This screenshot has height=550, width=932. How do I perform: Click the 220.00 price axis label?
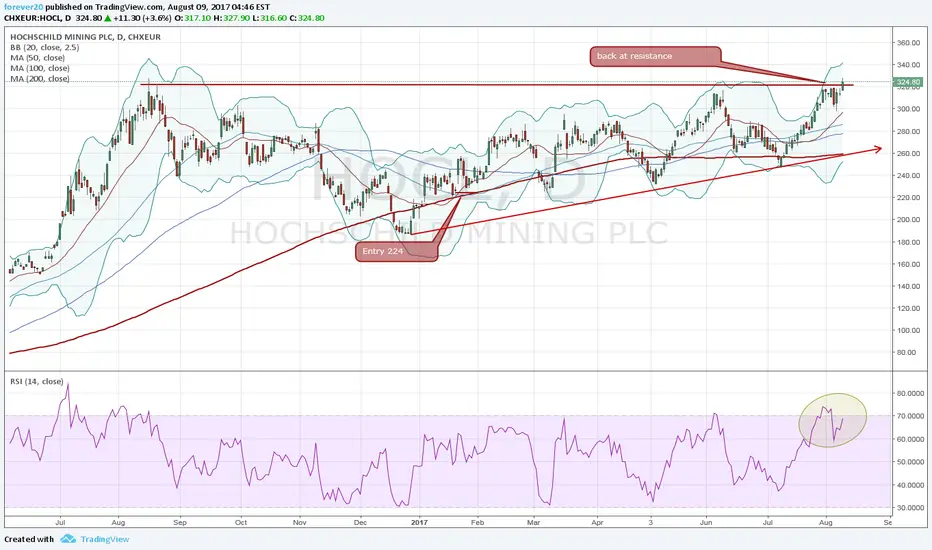909,197
